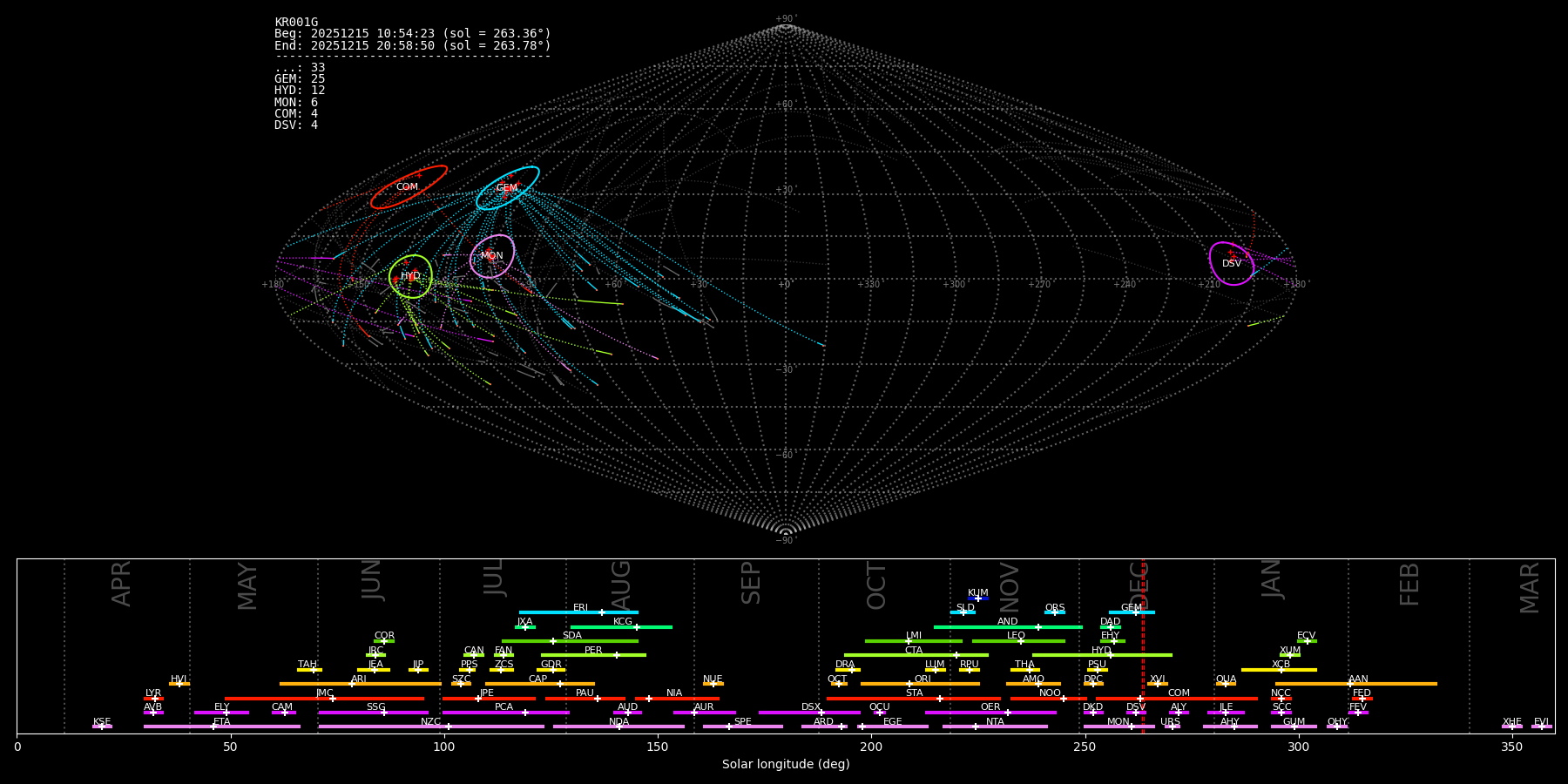Screen dimensions: 1568x784
Task: Click the red COM radiant ellipse
Action: [x=408, y=187]
